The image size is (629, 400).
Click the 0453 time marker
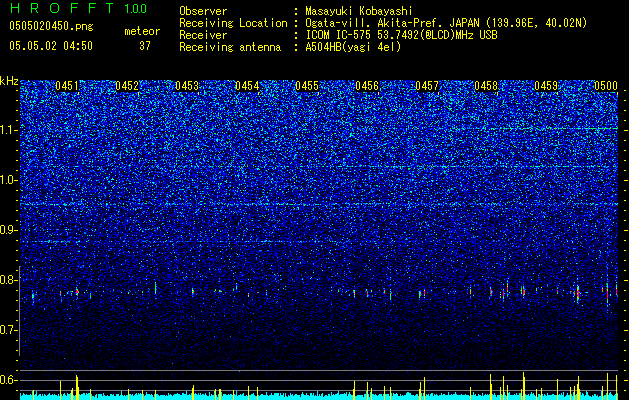[x=187, y=86]
